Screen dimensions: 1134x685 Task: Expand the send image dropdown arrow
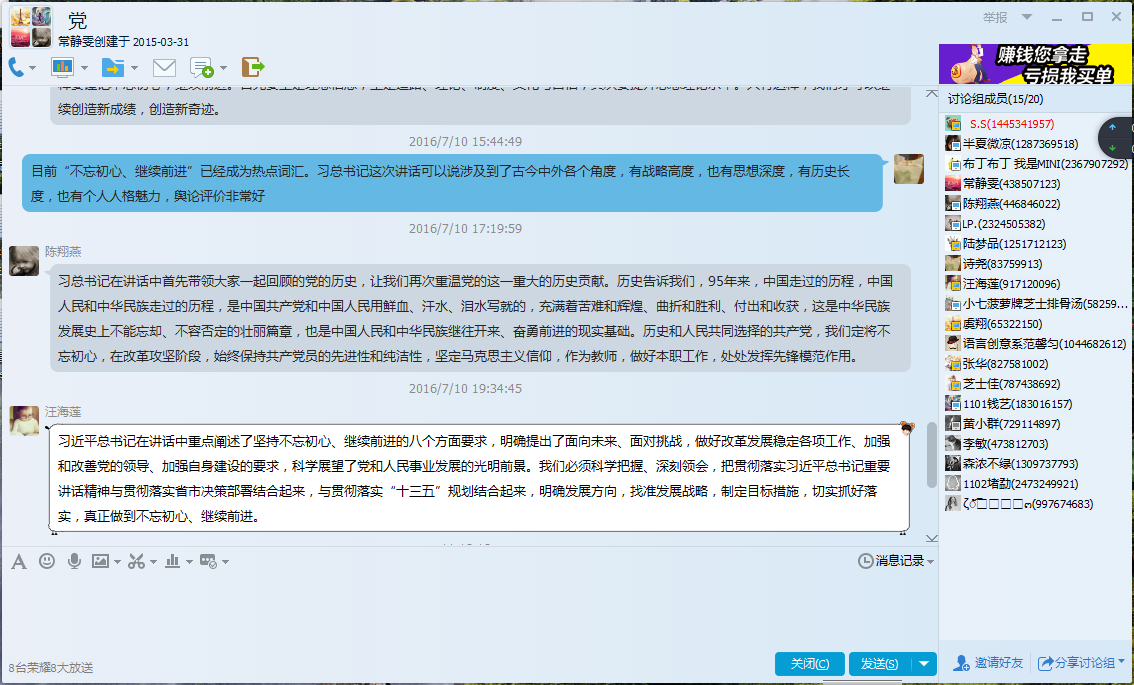117,562
